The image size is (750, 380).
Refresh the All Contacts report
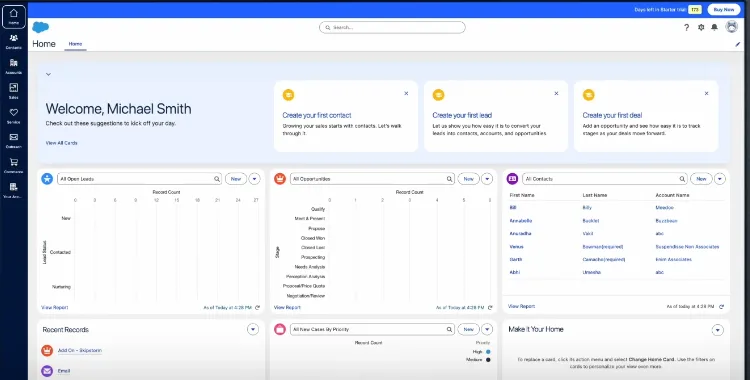pyautogui.click(x=721, y=306)
